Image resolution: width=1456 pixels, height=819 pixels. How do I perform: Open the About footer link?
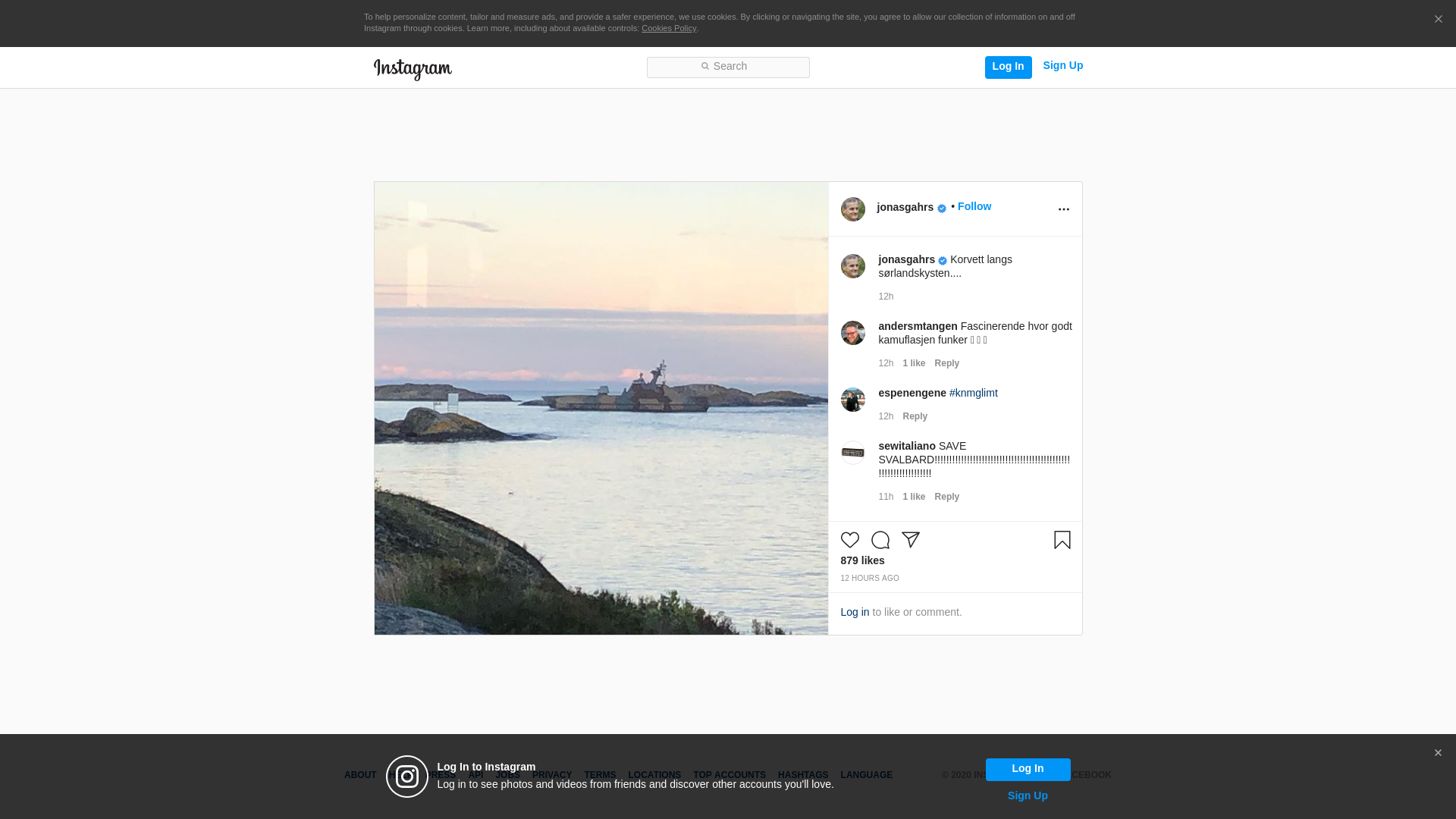click(360, 775)
